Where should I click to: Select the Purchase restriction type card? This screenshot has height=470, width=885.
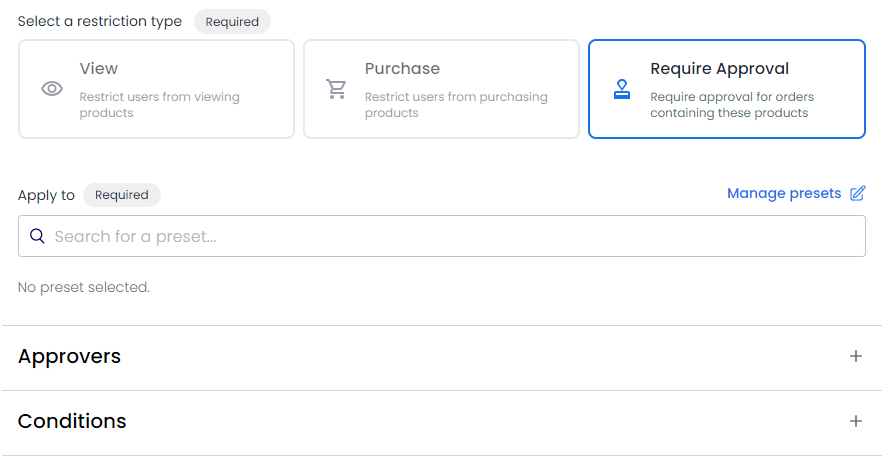(441, 89)
